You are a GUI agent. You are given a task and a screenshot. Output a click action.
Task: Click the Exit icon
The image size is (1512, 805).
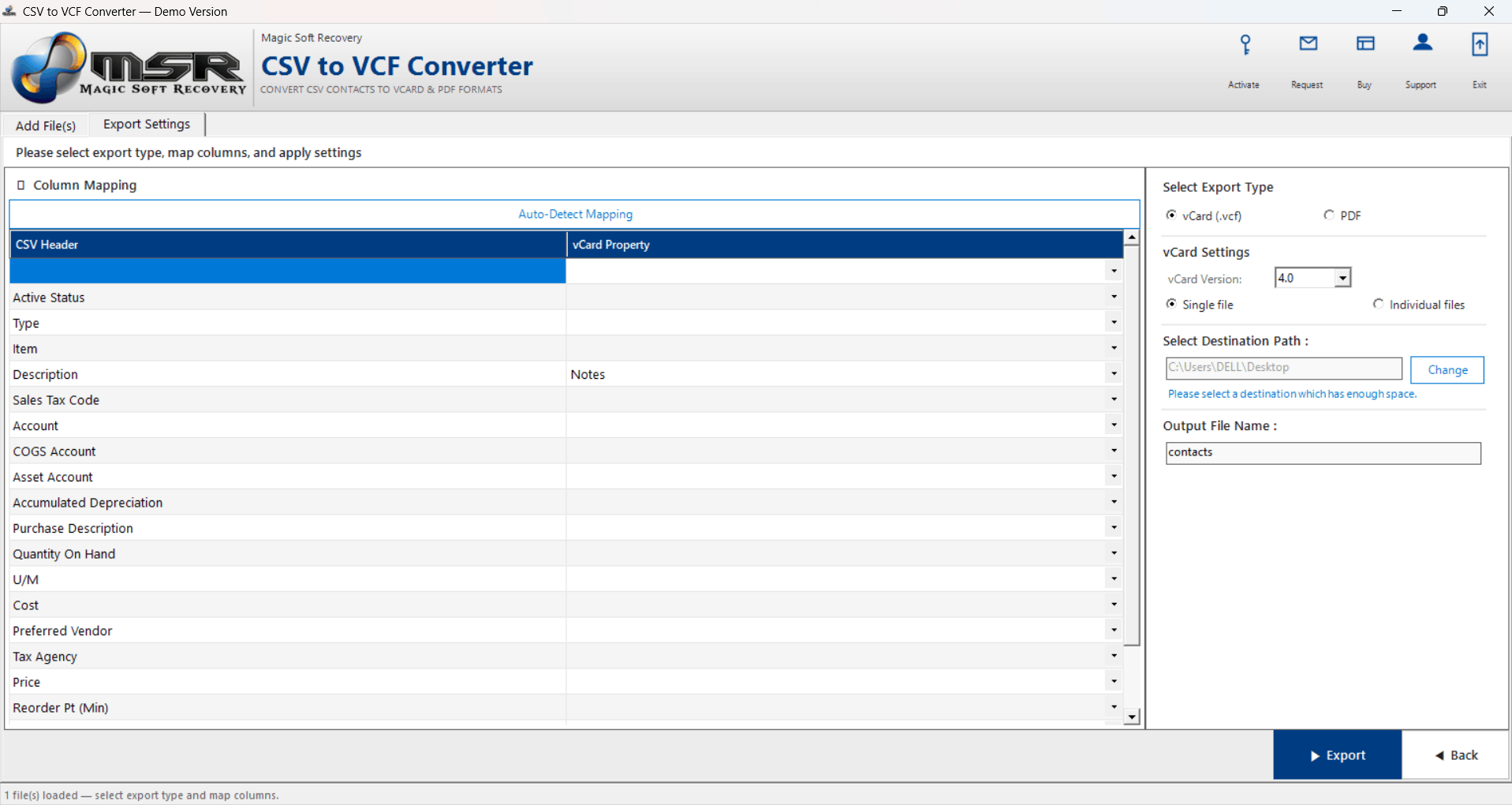pos(1480,44)
